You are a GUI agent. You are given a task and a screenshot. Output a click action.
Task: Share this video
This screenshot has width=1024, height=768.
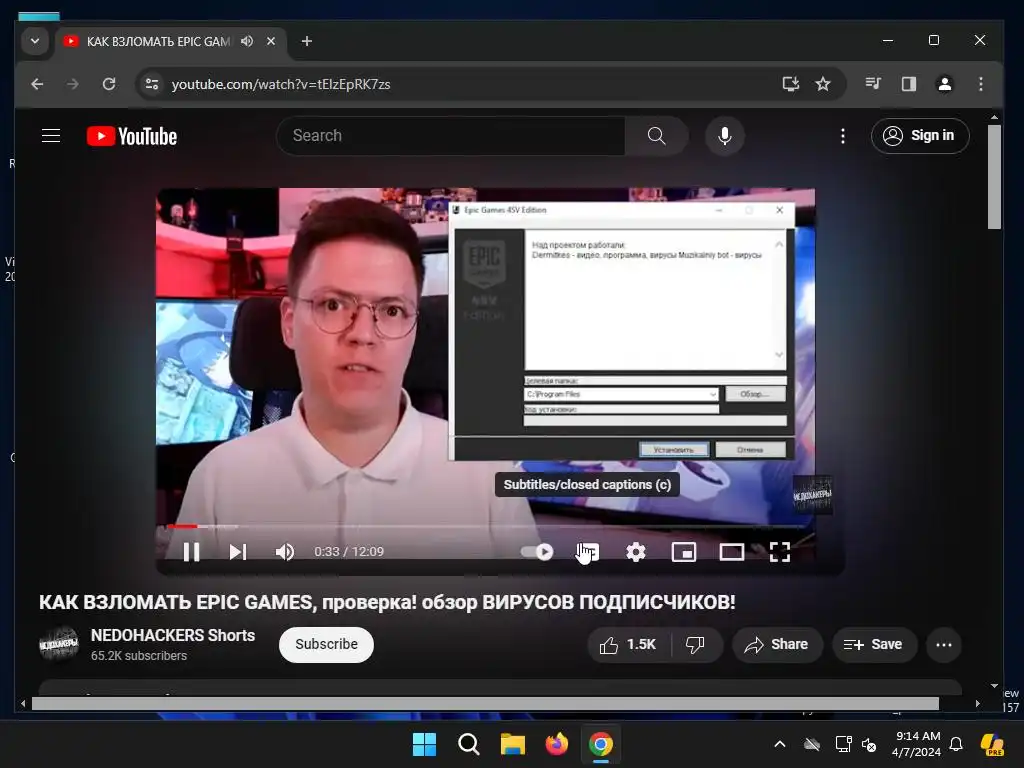(776, 645)
